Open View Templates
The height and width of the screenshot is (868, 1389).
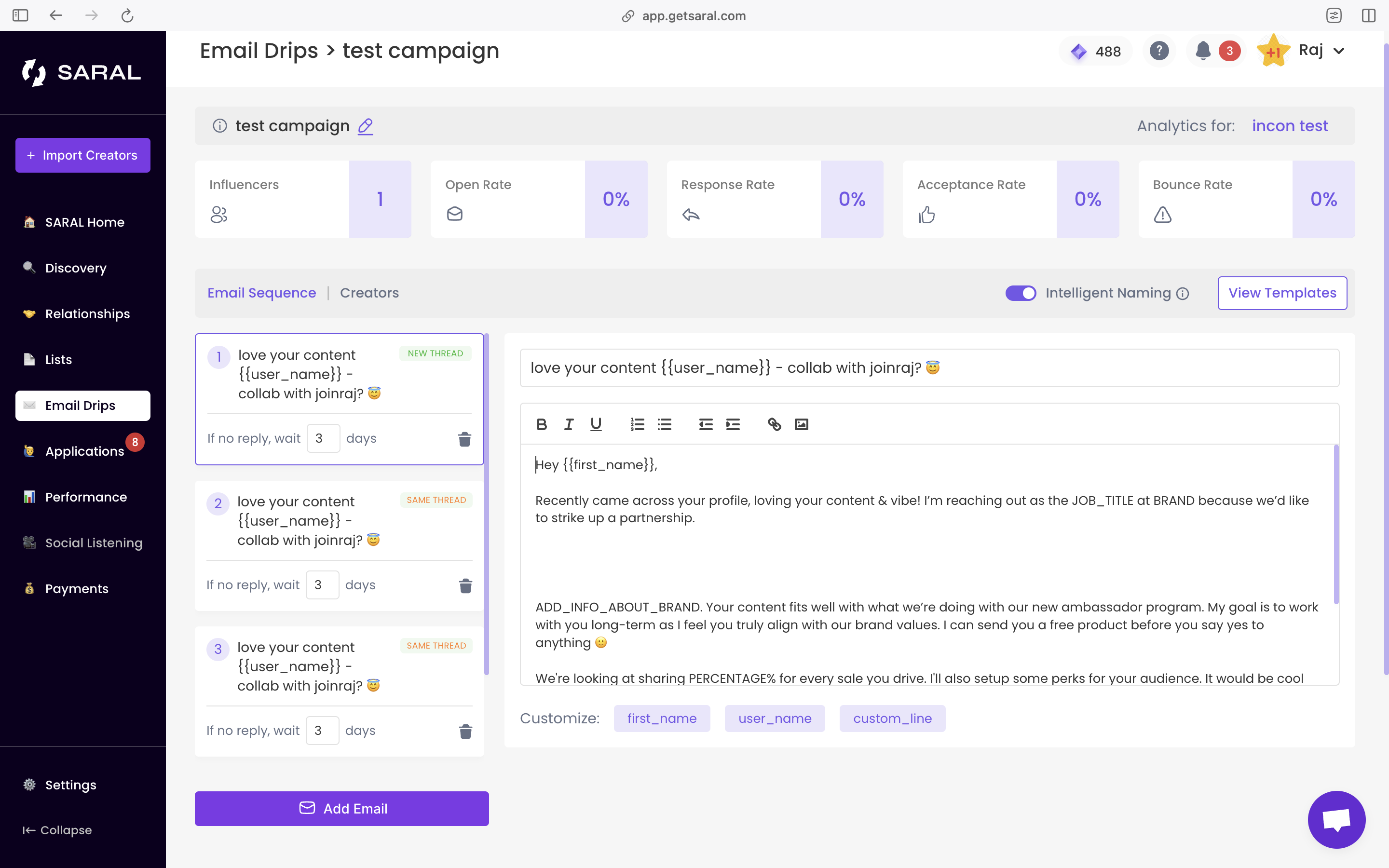[x=1282, y=293]
